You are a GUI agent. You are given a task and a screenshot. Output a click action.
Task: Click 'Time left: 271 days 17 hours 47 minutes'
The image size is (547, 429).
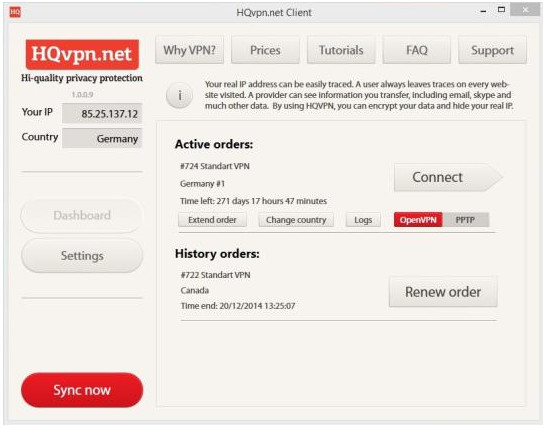[254, 201]
